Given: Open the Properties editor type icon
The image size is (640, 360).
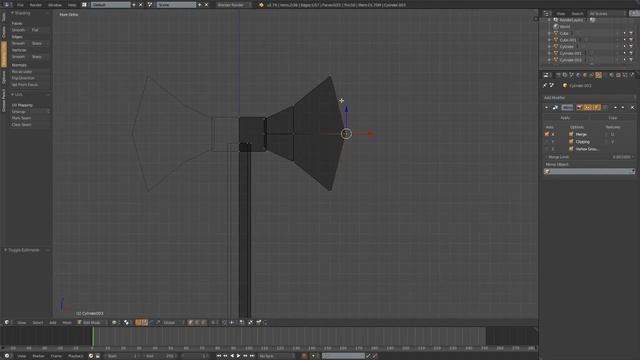Looking at the screenshot, I should (547, 75).
